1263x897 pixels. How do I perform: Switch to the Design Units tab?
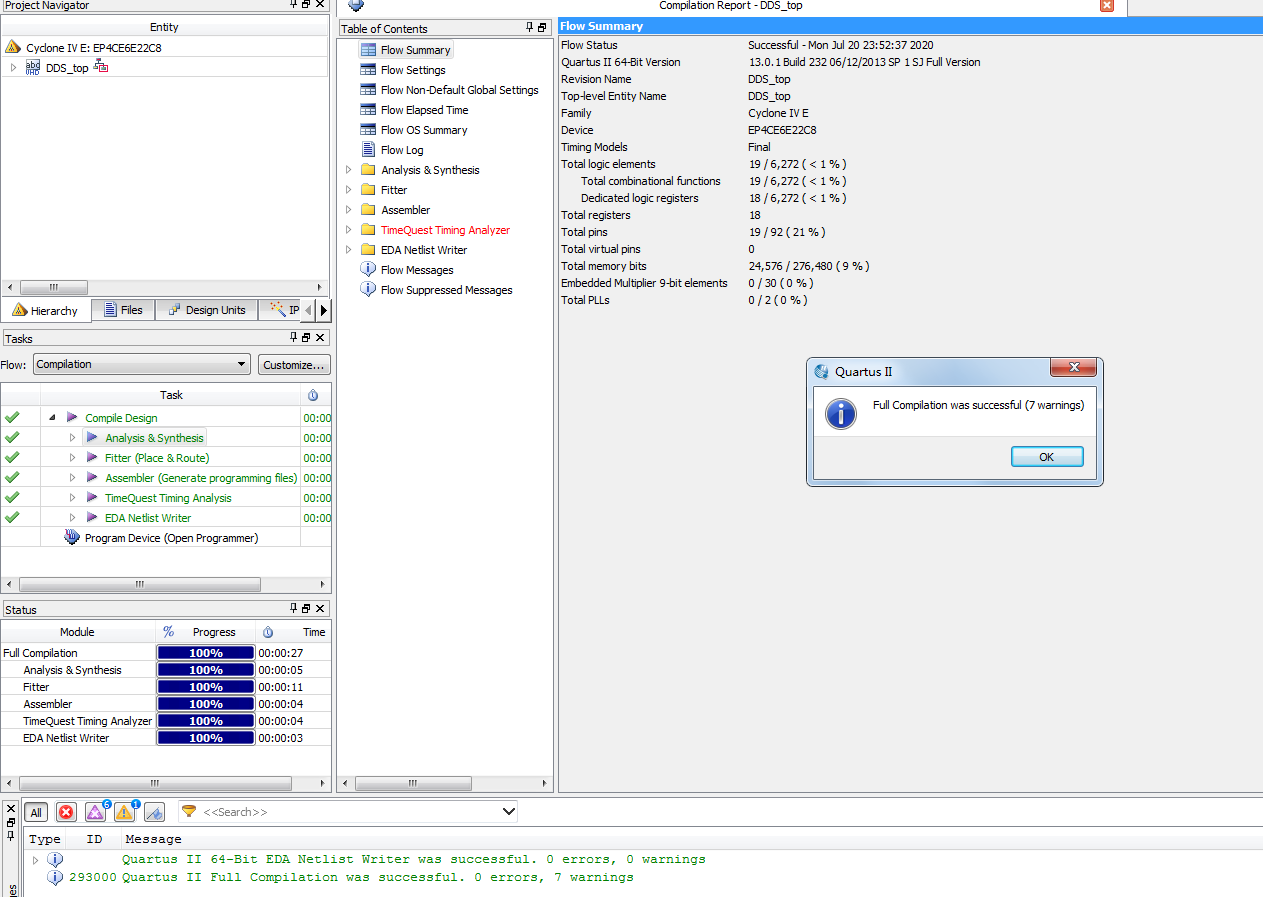click(206, 310)
